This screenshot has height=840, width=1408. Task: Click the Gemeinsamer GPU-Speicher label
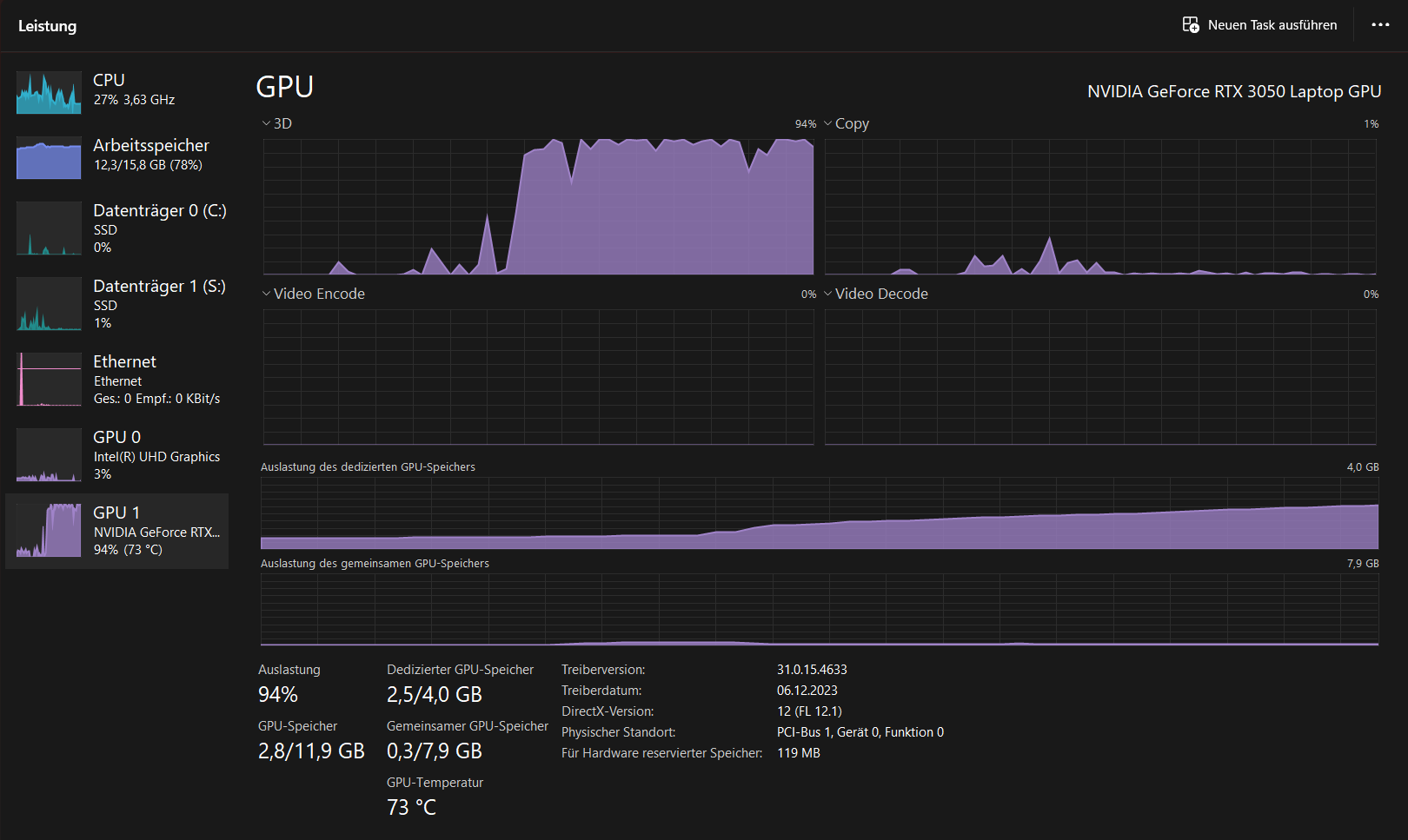pos(468,726)
